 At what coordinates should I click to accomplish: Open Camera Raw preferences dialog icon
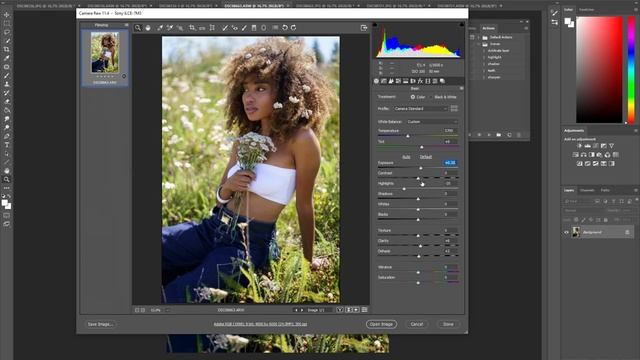275,28
